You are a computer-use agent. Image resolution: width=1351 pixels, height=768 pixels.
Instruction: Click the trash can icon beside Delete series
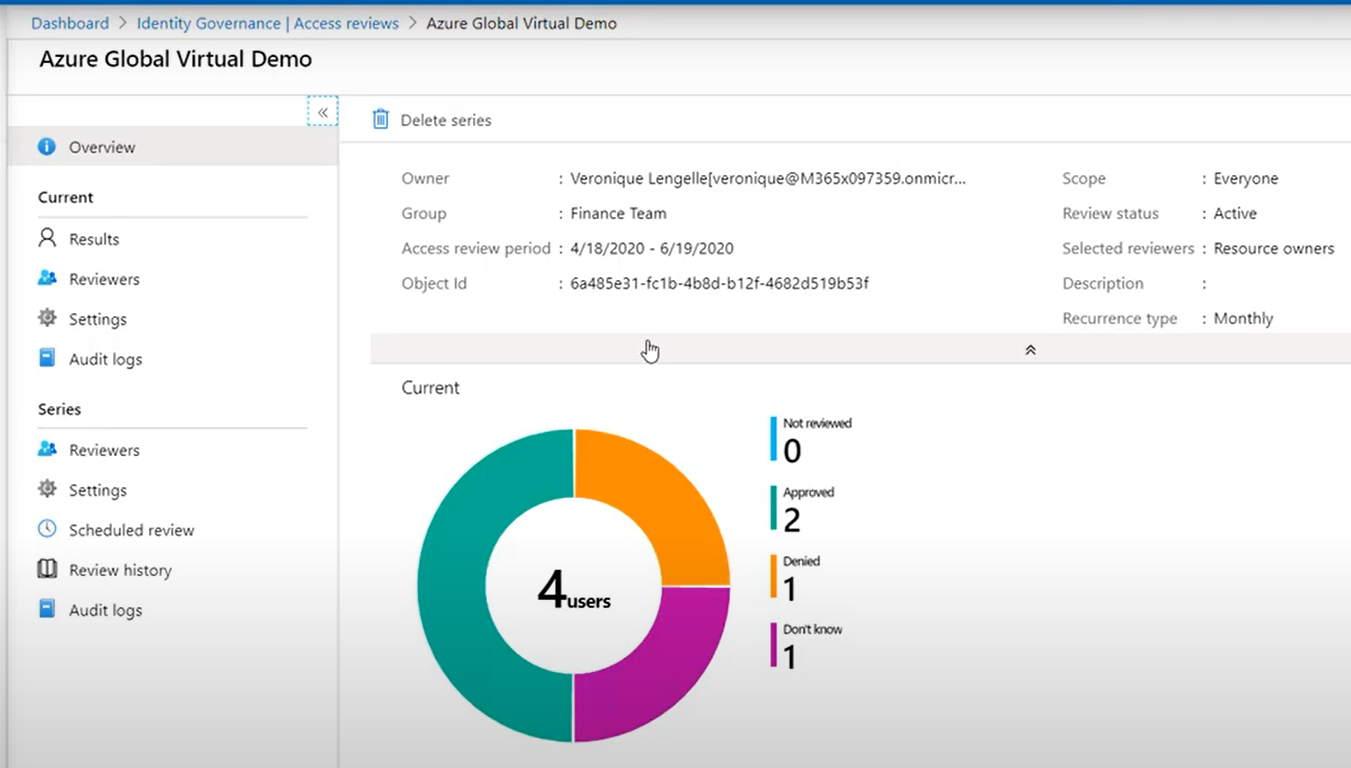point(381,119)
